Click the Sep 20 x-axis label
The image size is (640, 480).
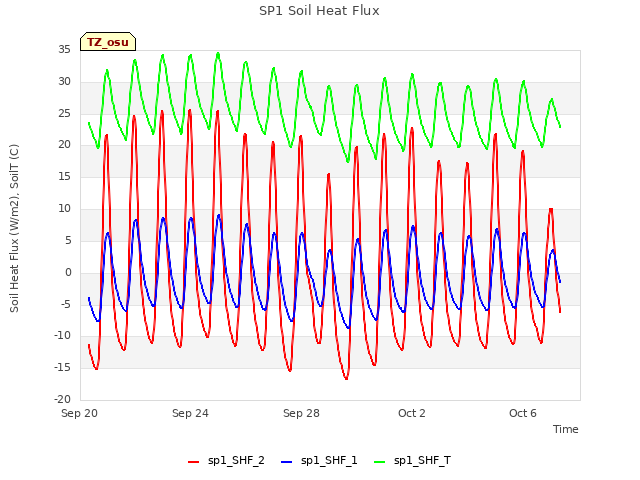pos(79,413)
